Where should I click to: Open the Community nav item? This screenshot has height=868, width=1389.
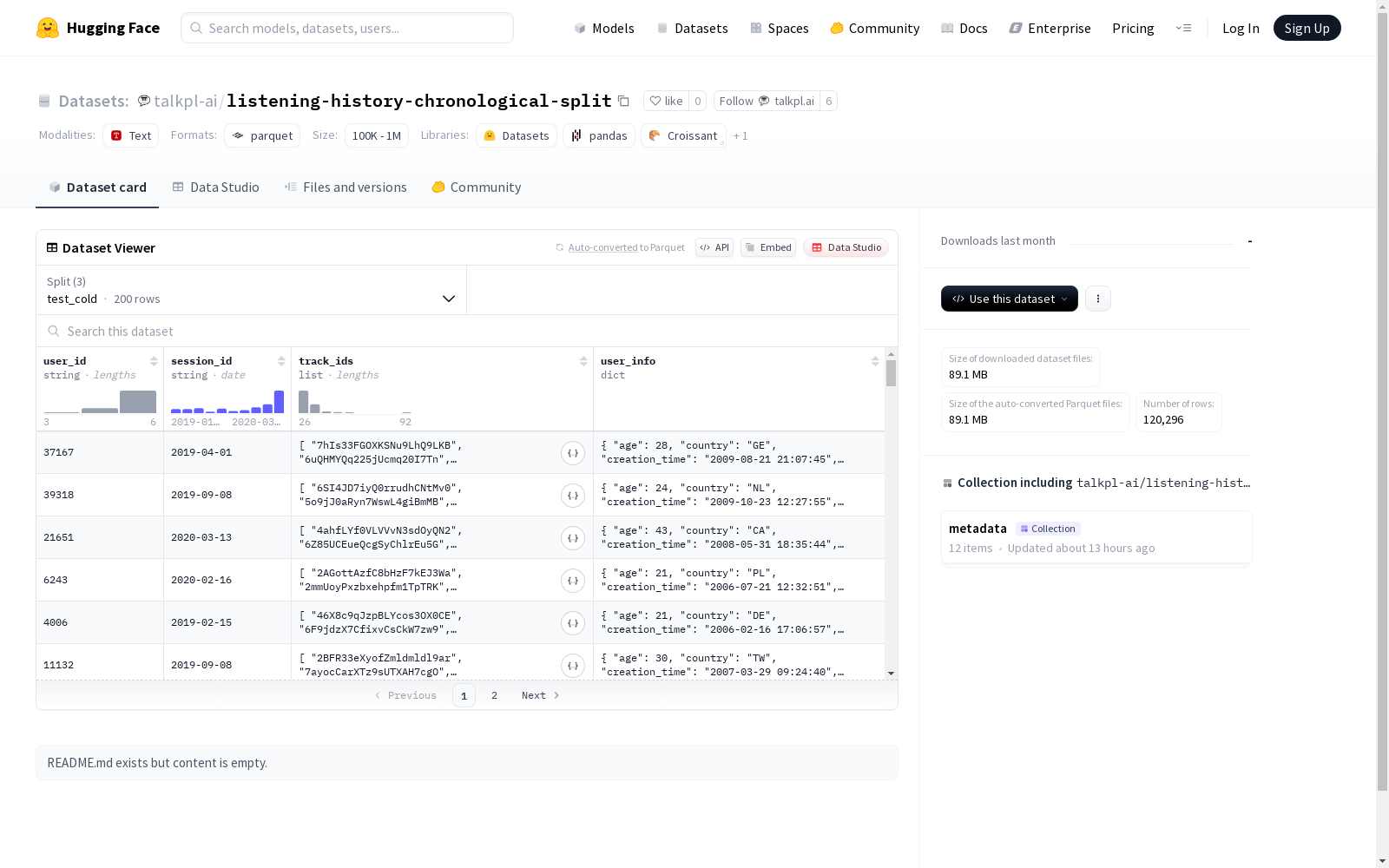coord(875,28)
